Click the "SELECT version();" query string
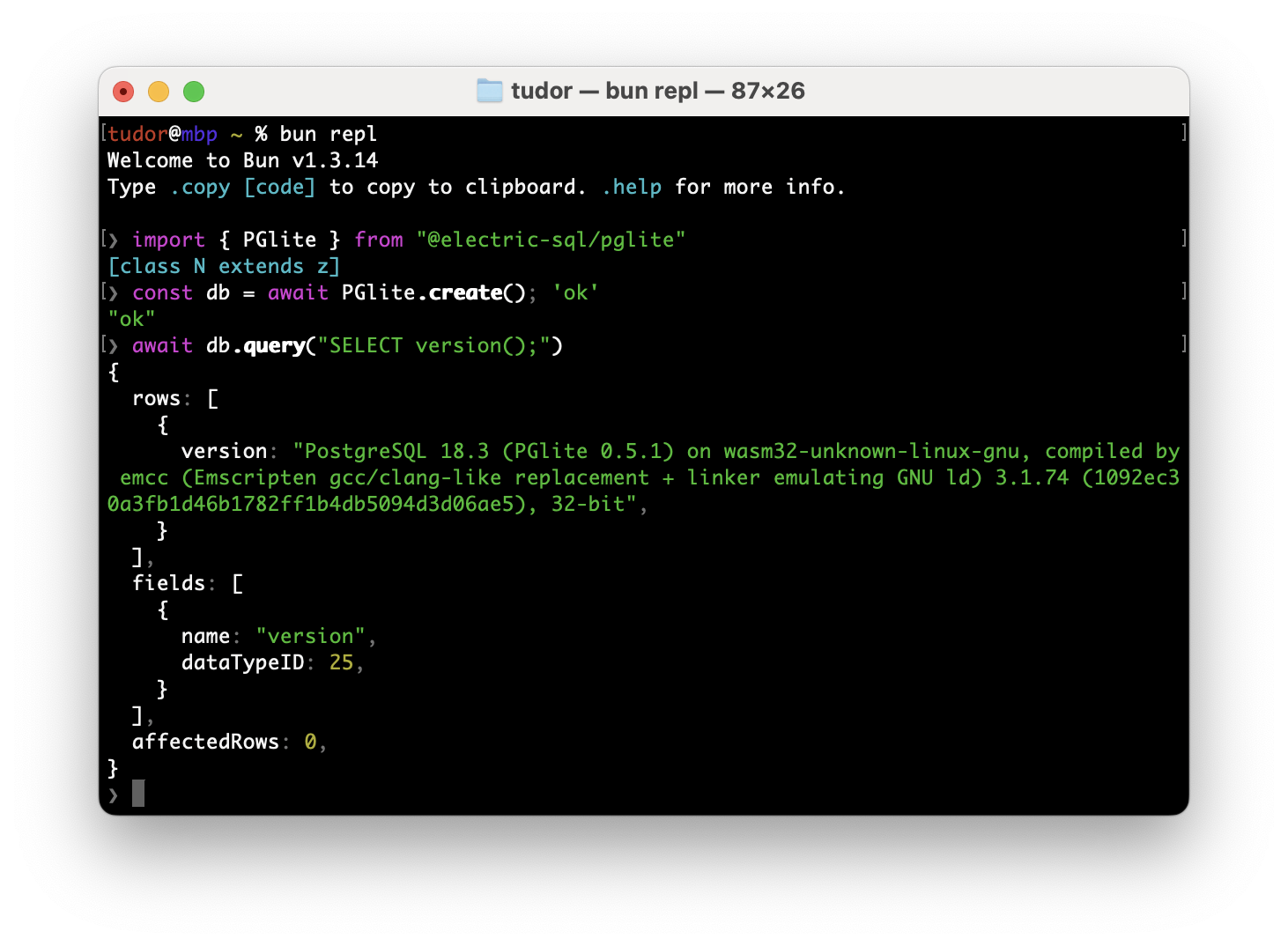Screen dimensions: 1288x946 click(x=440, y=345)
